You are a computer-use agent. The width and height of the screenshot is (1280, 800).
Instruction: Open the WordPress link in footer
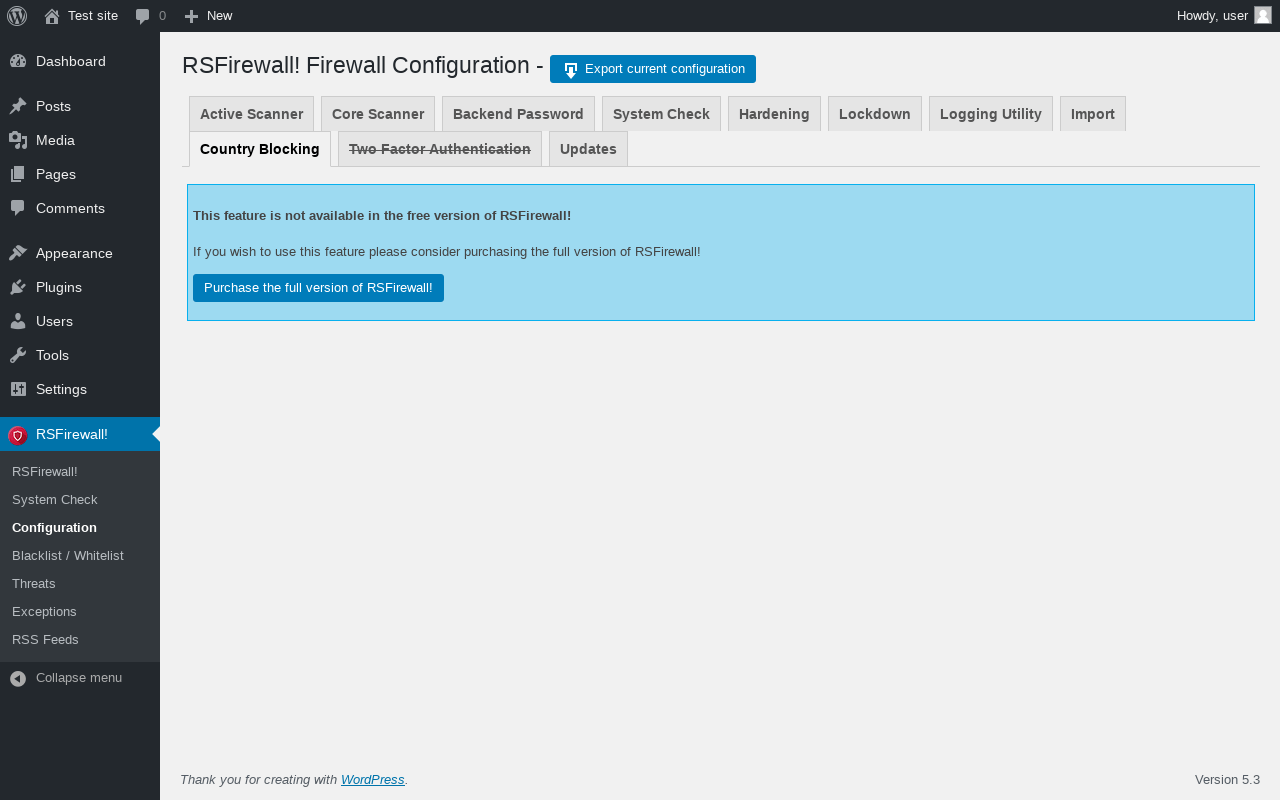coord(373,780)
